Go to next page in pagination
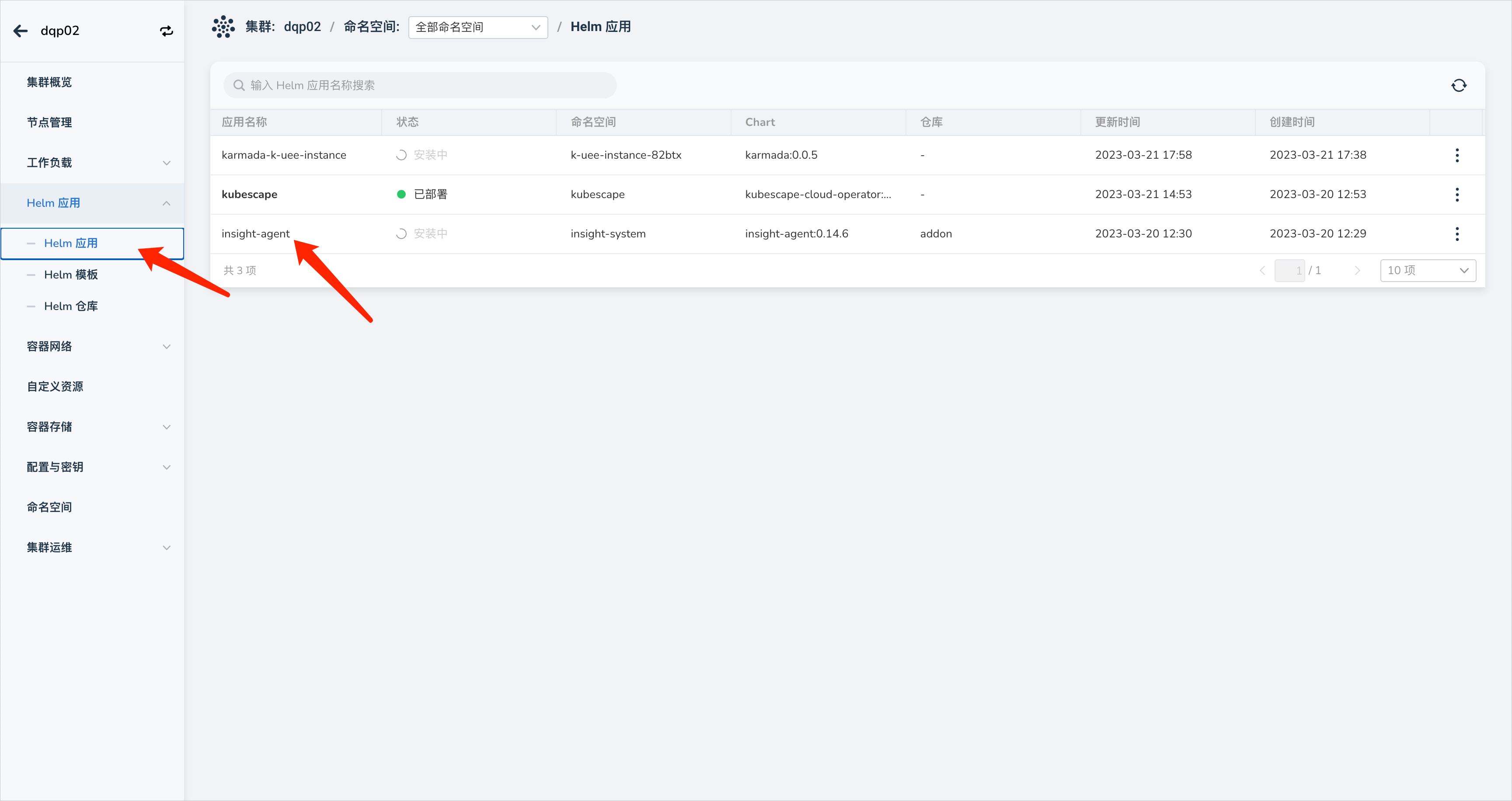The height and width of the screenshot is (801, 1512). (1357, 271)
